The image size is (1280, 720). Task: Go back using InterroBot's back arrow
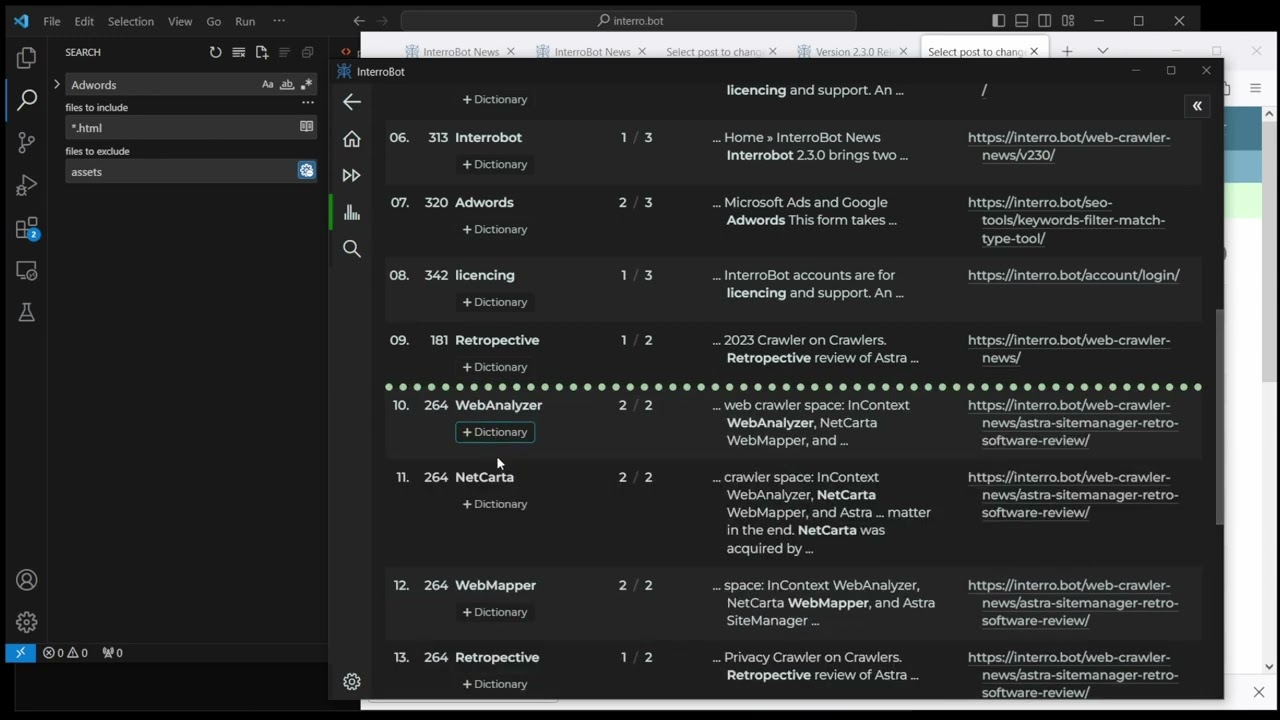(x=352, y=101)
